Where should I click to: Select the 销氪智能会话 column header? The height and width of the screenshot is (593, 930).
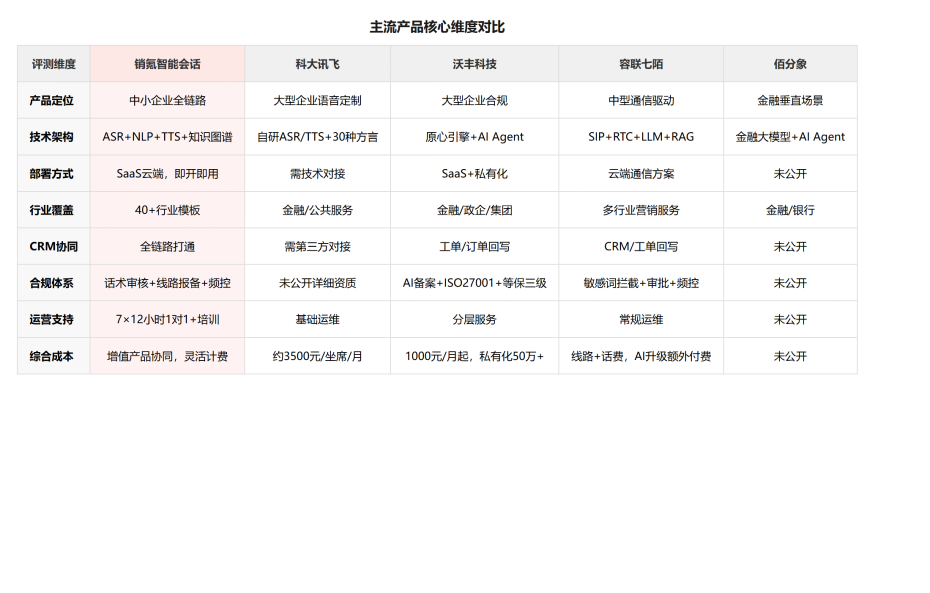pyautogui.click(x=167, y=64)
